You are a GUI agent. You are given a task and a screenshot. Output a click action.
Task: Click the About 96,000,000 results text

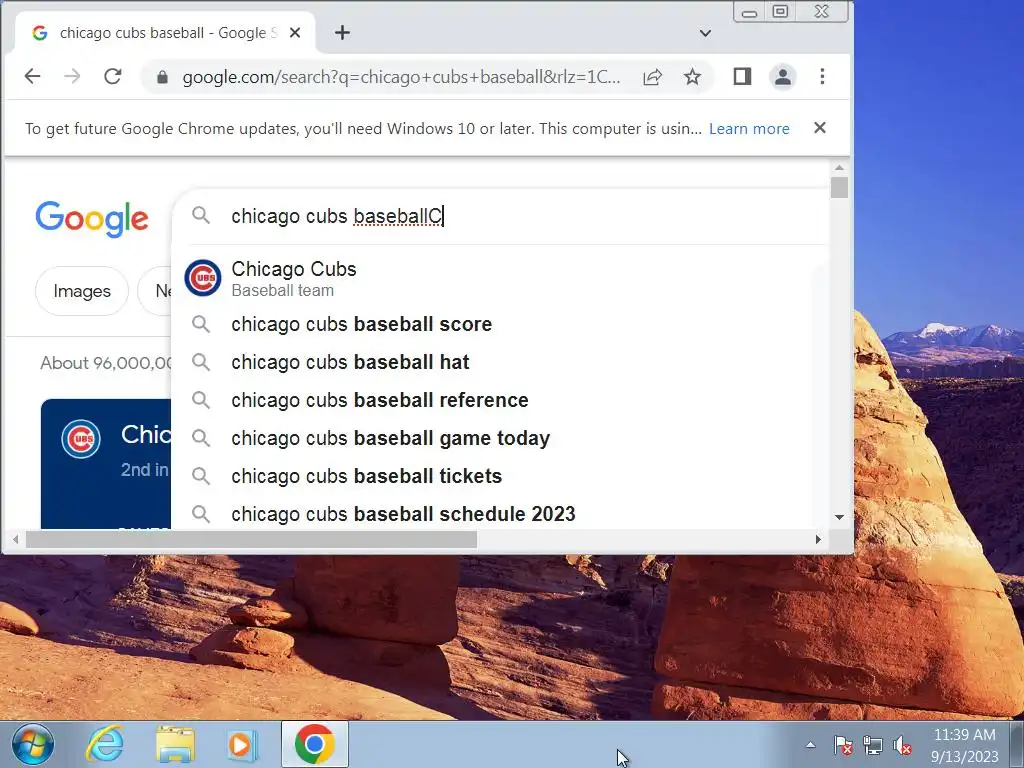pyautogui.click(x=106, y=363)
